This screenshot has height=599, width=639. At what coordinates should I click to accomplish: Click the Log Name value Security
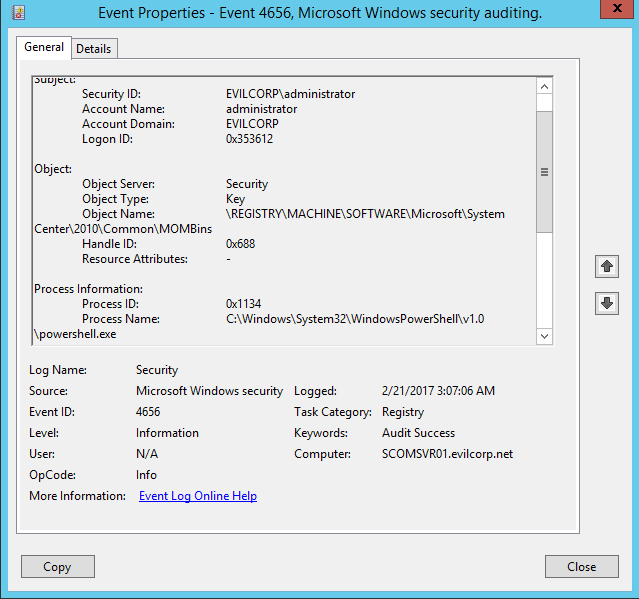(x=157, y=370)
